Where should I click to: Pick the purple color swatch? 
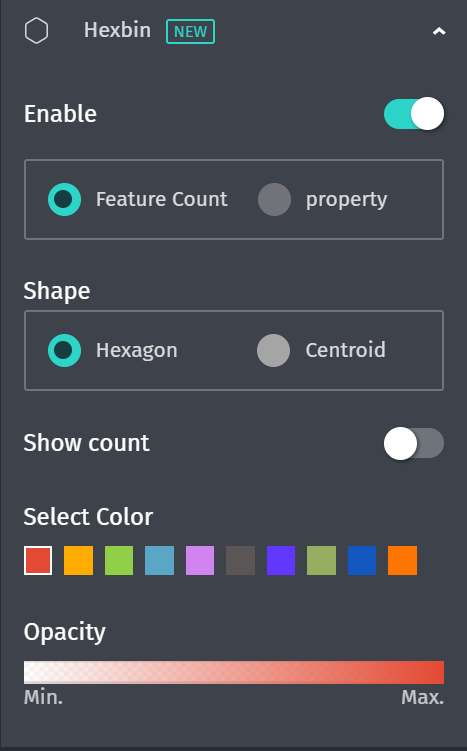(x=281, y=560)
